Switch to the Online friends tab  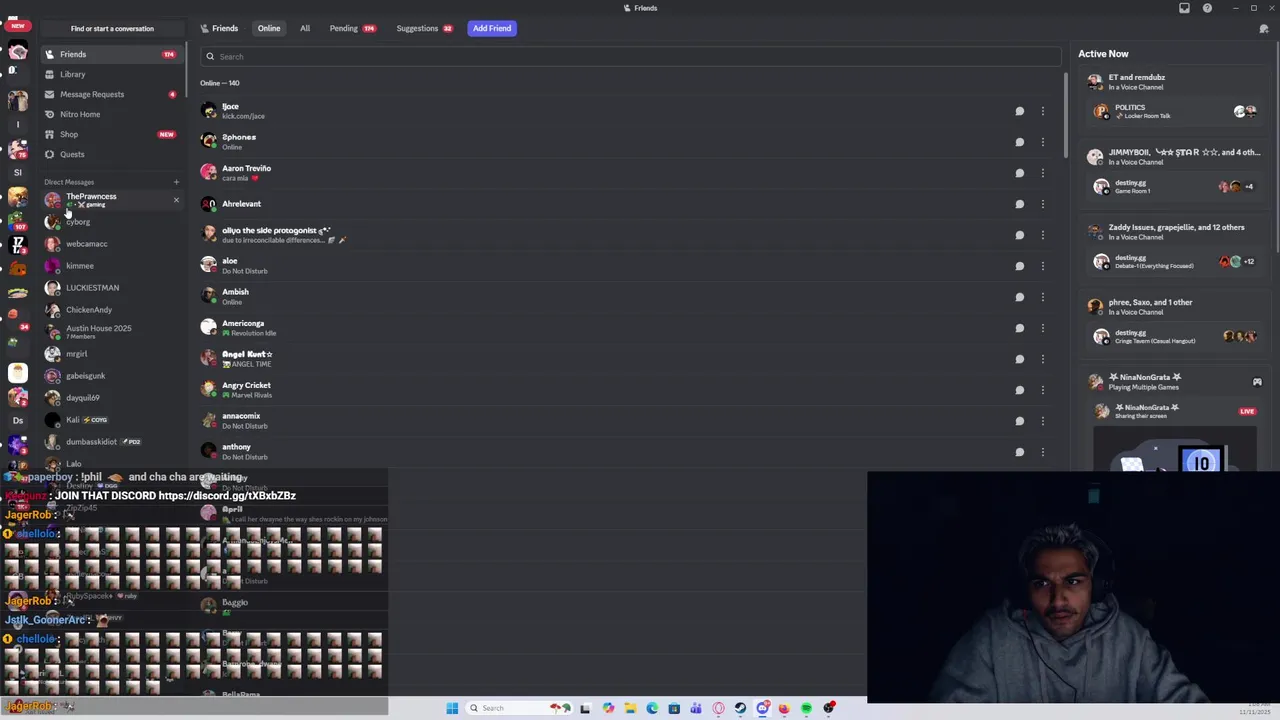(x=269, y=28)
